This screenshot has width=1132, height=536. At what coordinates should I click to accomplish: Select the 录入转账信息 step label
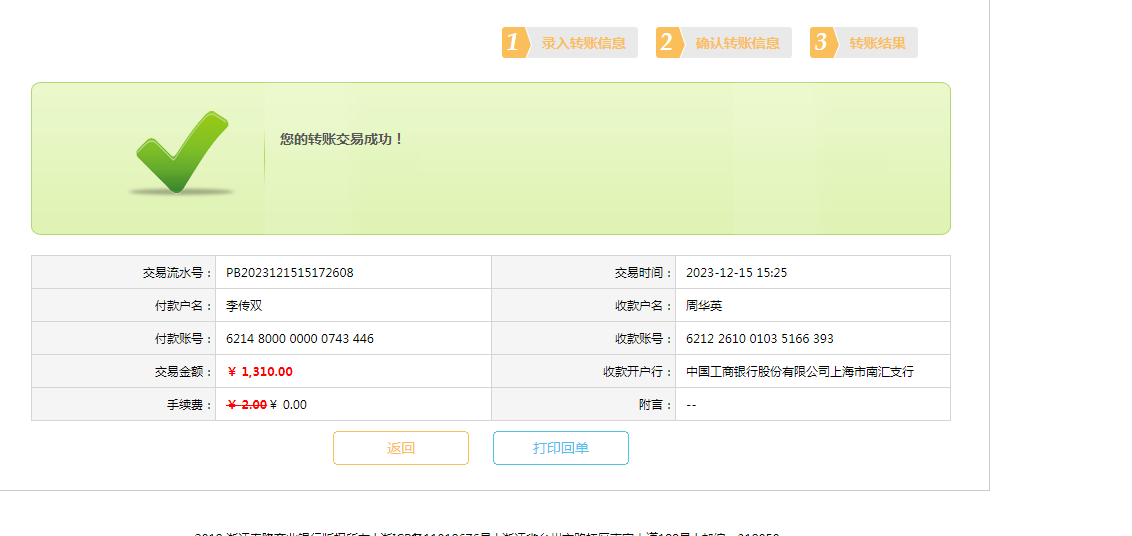coord(583,43)
